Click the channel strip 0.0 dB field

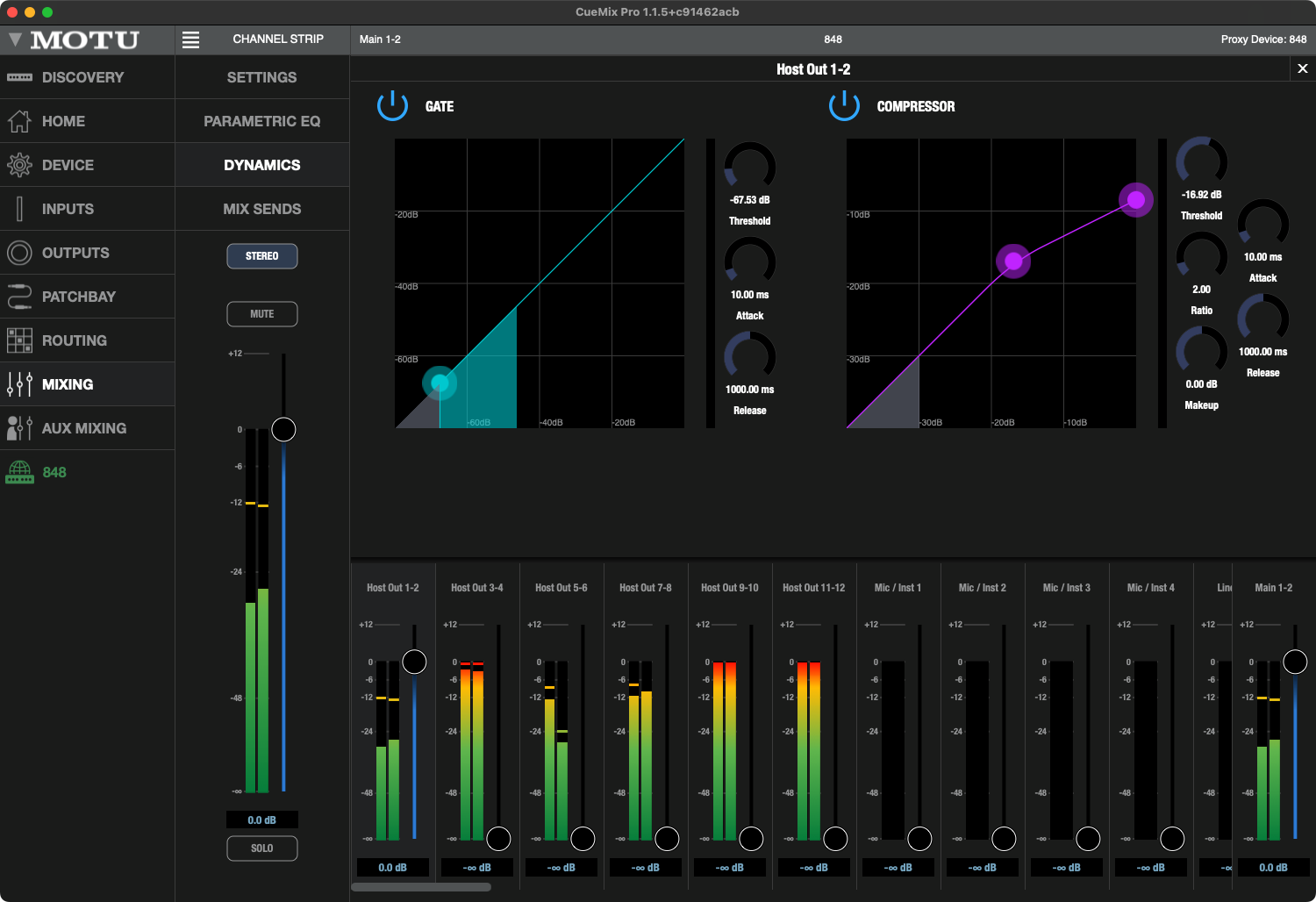(262, 820)
